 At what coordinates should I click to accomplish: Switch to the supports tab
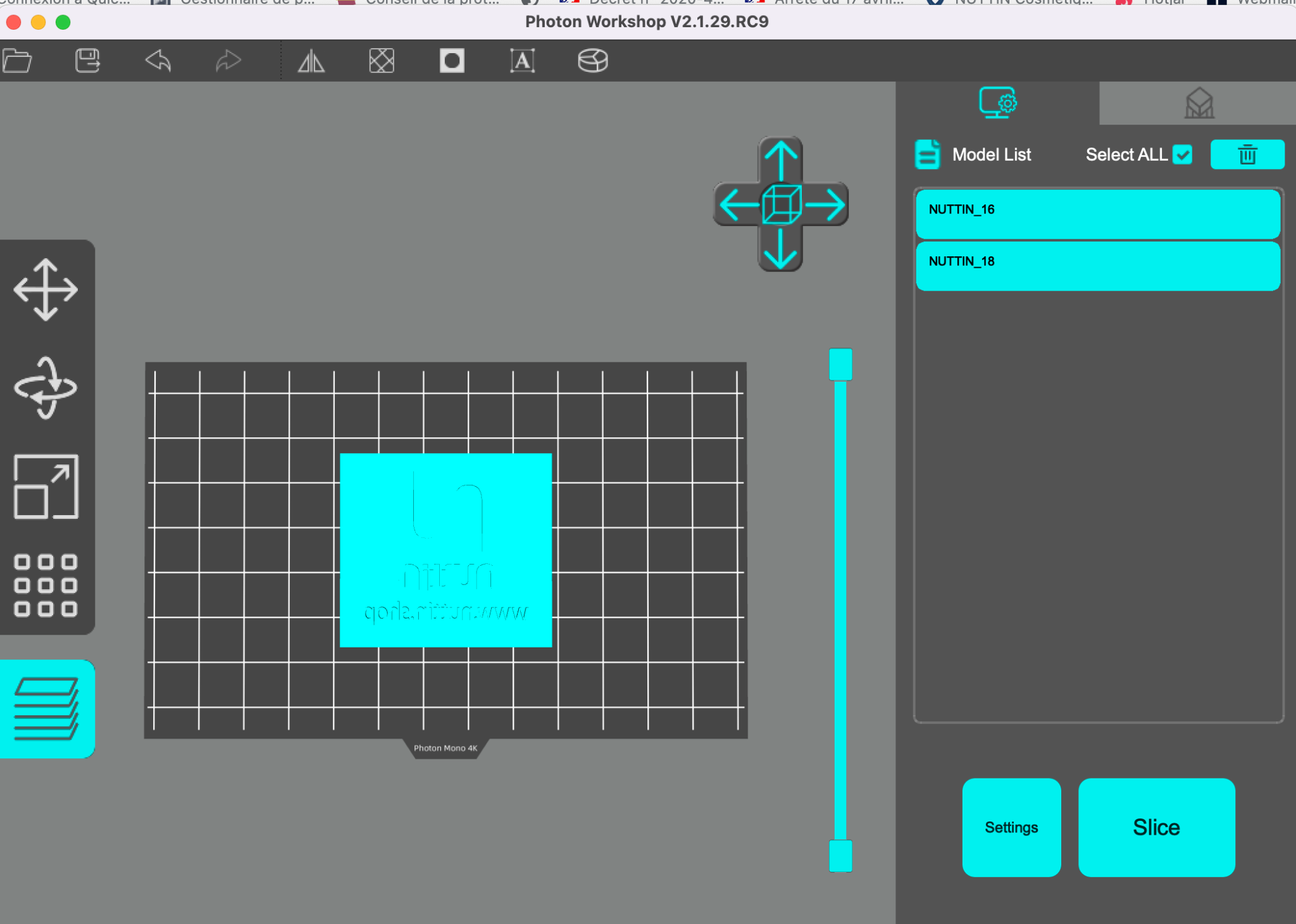pos(1199,103)
